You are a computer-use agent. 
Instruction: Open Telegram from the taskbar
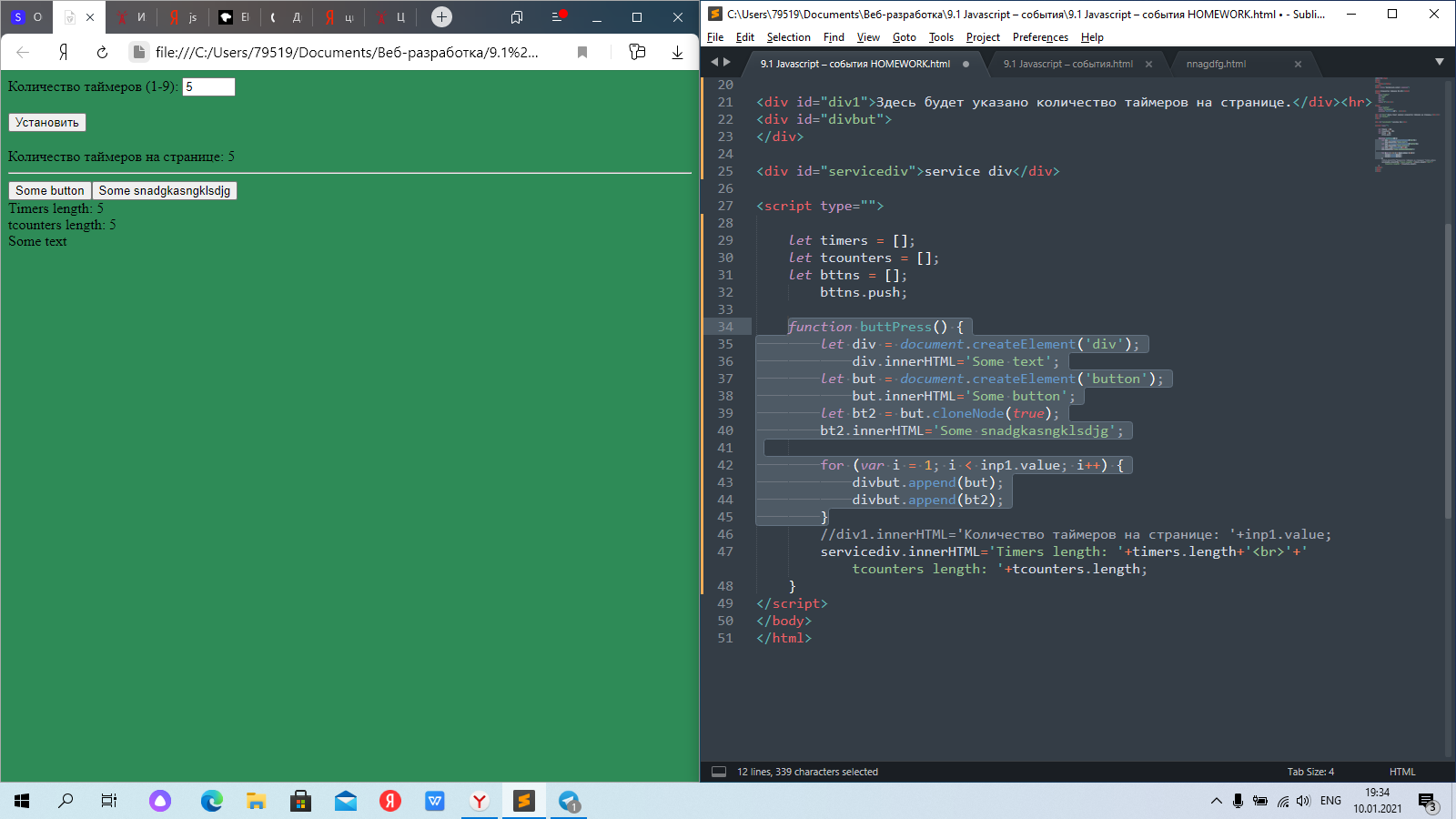coord(569,801)
